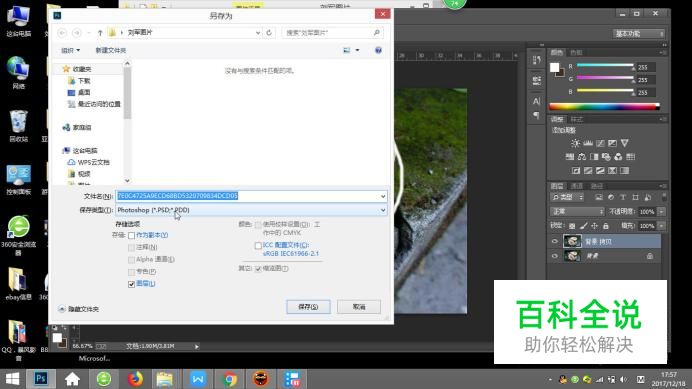This screenshot has height=389, width=692.
Task: Click the lock transparent pixels icon
Action: click(x=572, y=226)
